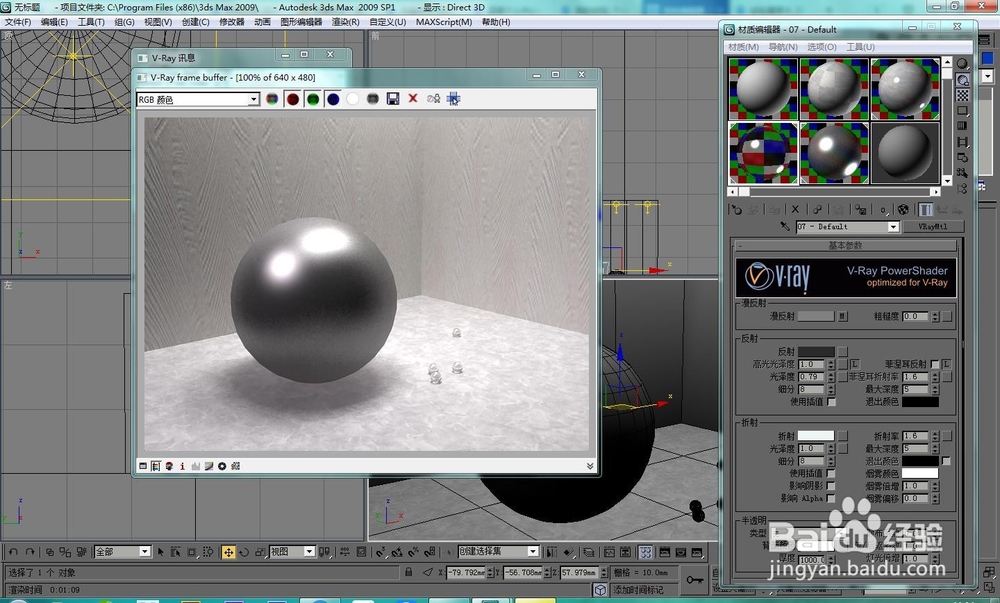The image size is (1000, 603).
Task: Click Show Map in Viewport icon
Action: pyautogui.click(x=903, y=209)
